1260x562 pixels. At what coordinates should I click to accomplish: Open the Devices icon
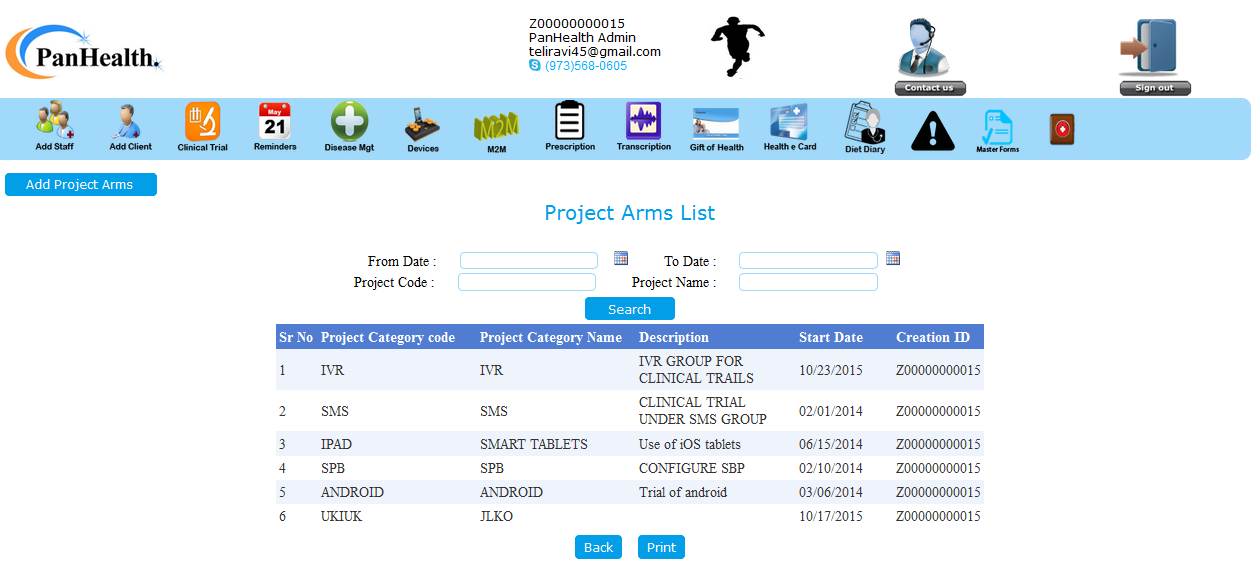pyautogui.click(x=422, y=125)
